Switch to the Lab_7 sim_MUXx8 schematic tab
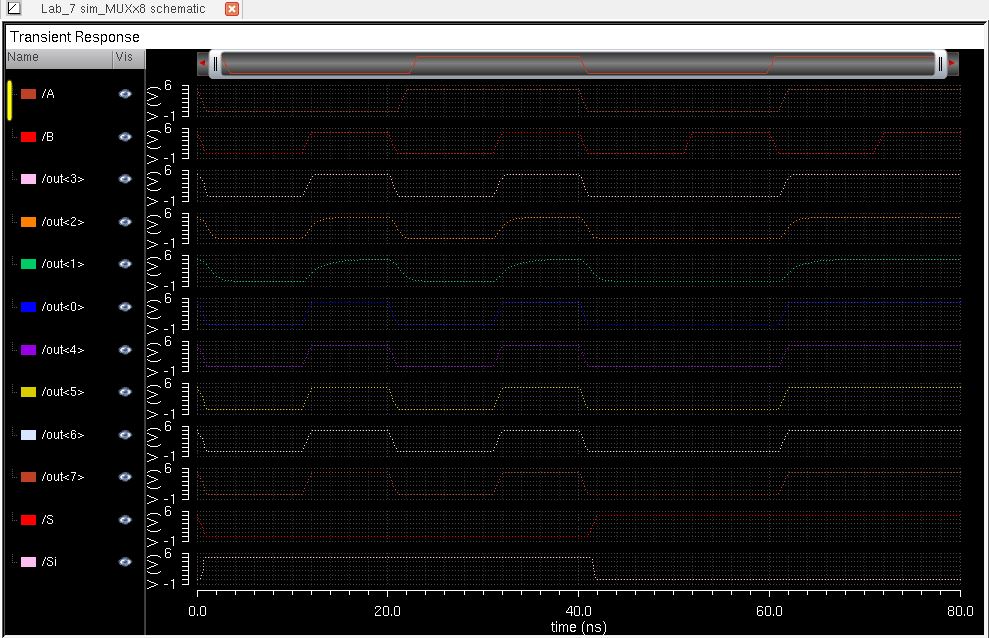Viewport: 989px width, 638px height. 123,9
